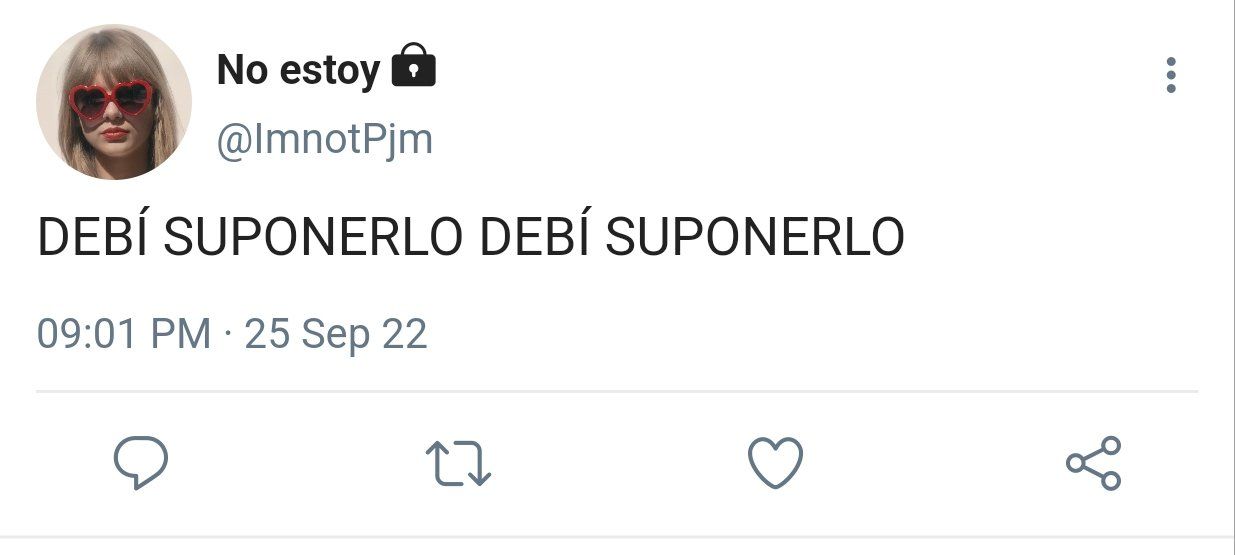Click the 25 Sep 22 date
This screenshot has height=555, width=1235.
336,333
